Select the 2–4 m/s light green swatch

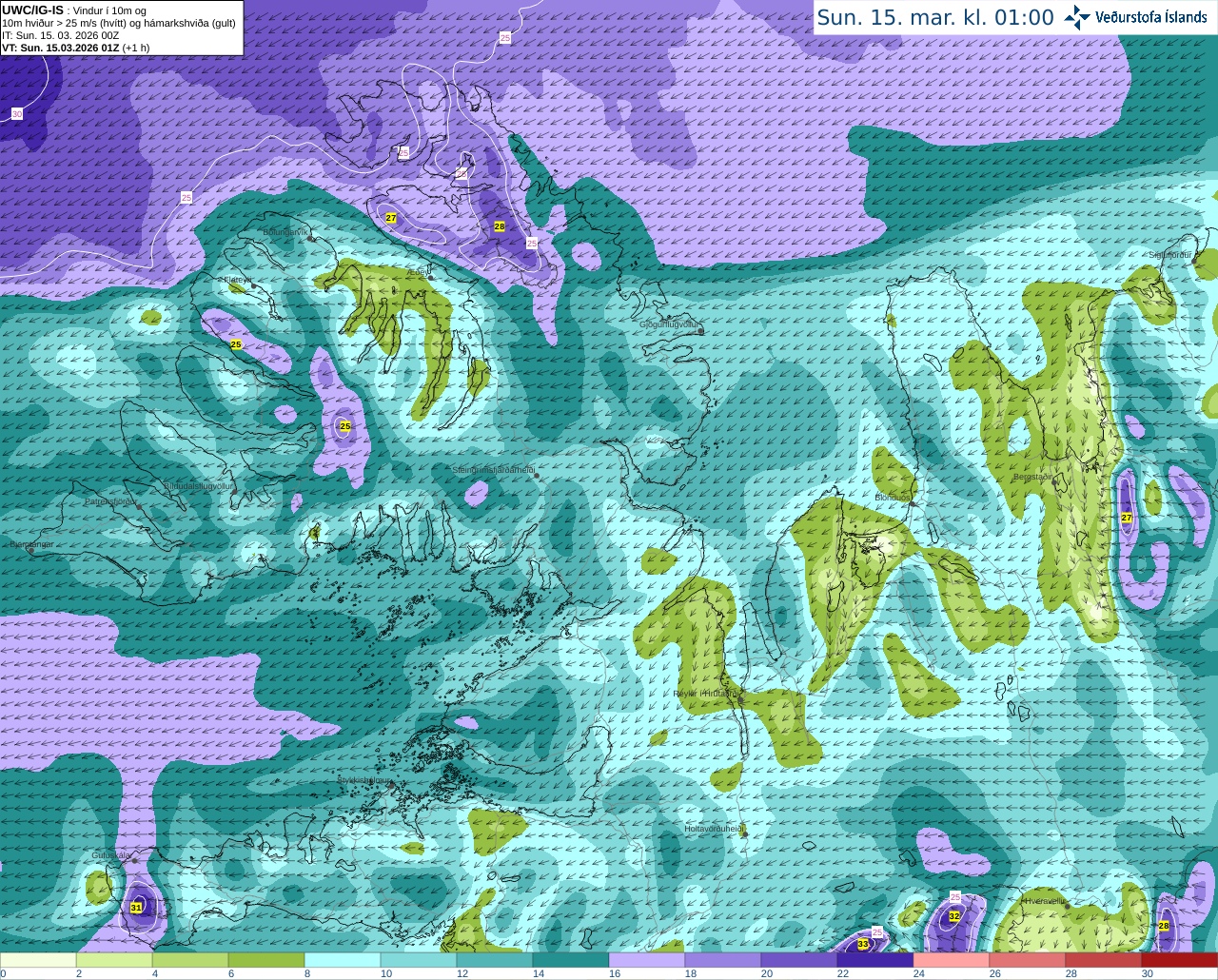coord(114,960)
